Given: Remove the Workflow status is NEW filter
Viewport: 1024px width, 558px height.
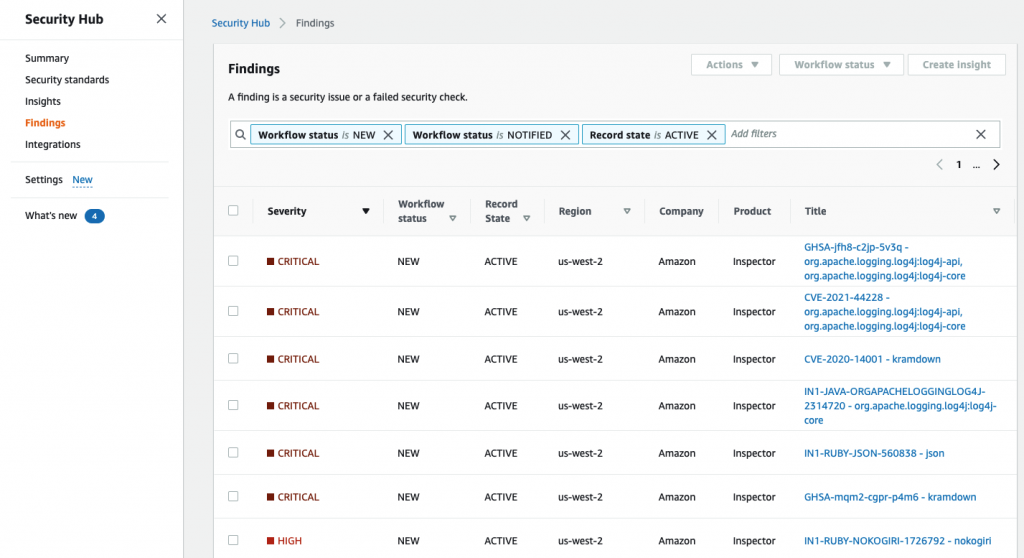Looking at the screenshot, I should click(x=388, y=135).
